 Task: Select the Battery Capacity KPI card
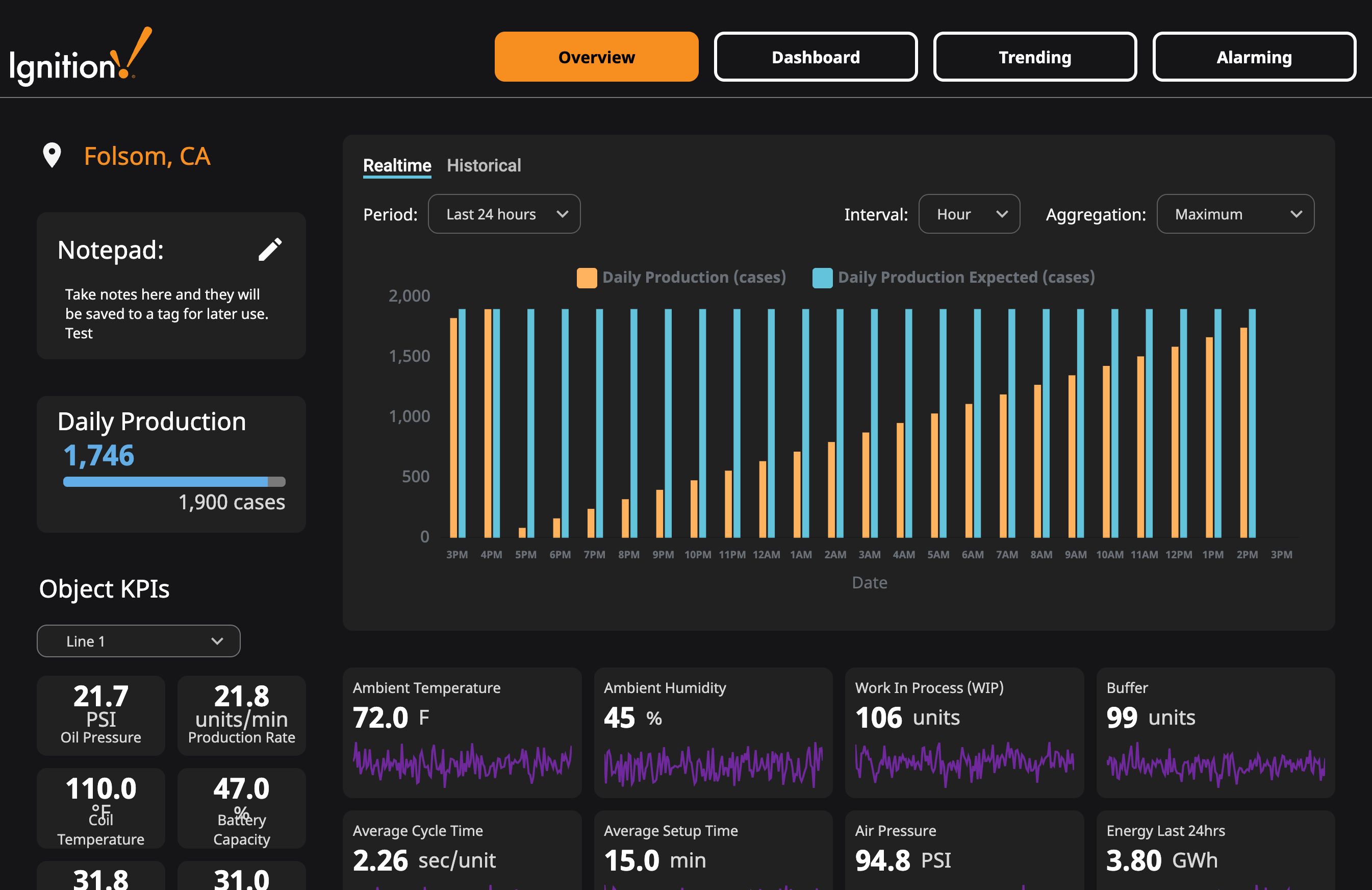[x=242, y=807]
